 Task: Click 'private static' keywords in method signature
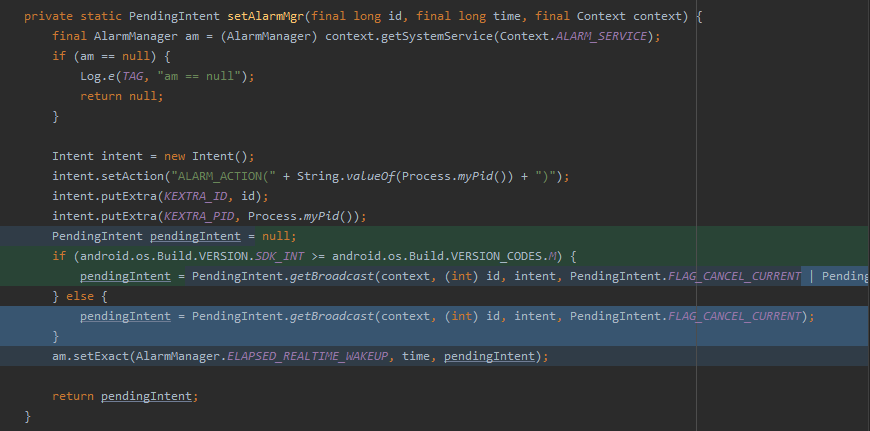pos(73,16)
